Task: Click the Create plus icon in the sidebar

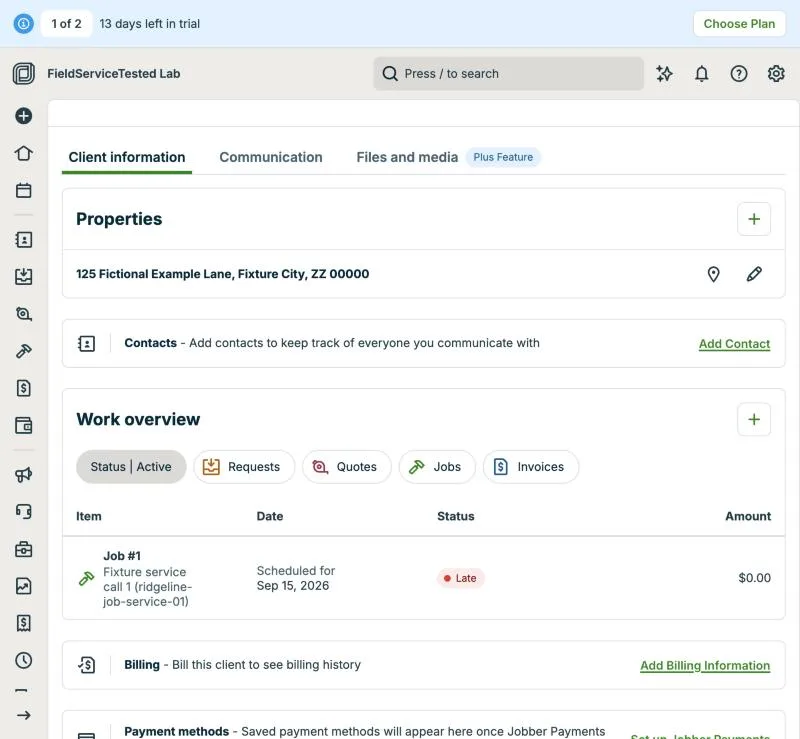Action: pyautogui.click(x=23, y=116)
